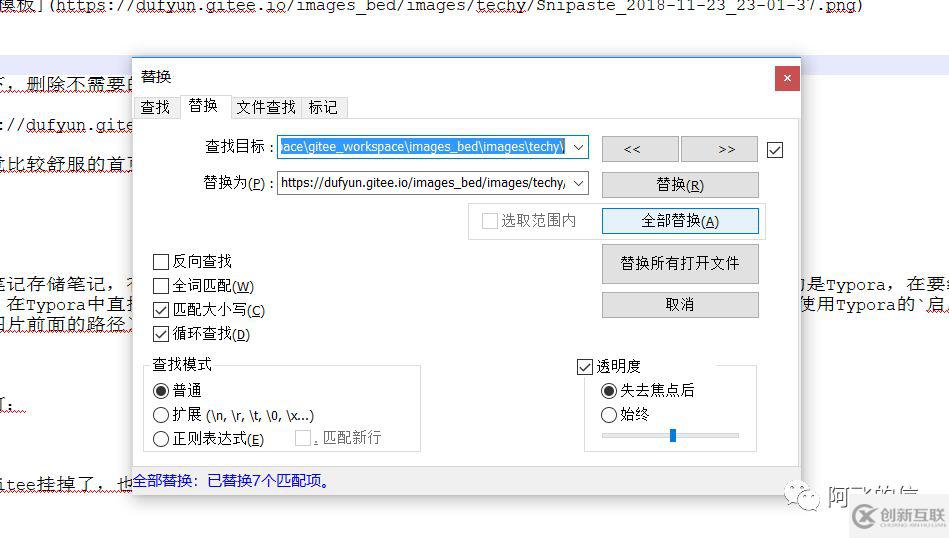Click the 替换 replace button

(680, 185)
